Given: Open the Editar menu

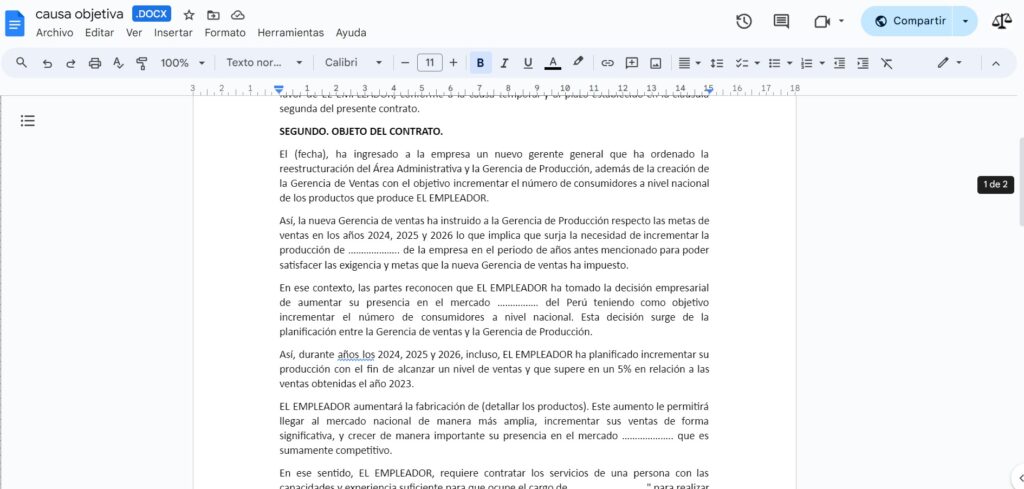Looking at the screenshot, I should [x=99, y=33].
